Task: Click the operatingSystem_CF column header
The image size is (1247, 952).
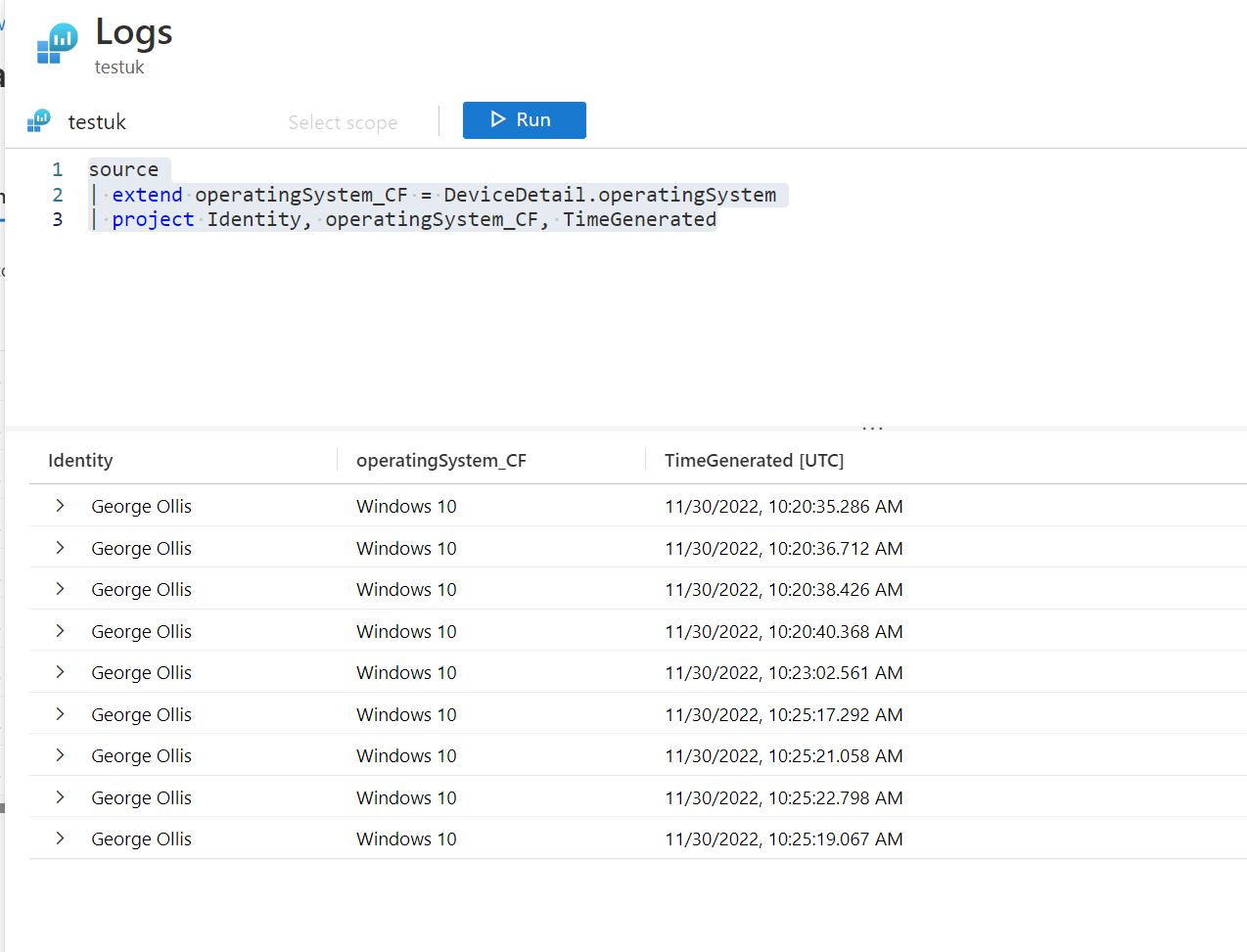Action: coord(440,461)
